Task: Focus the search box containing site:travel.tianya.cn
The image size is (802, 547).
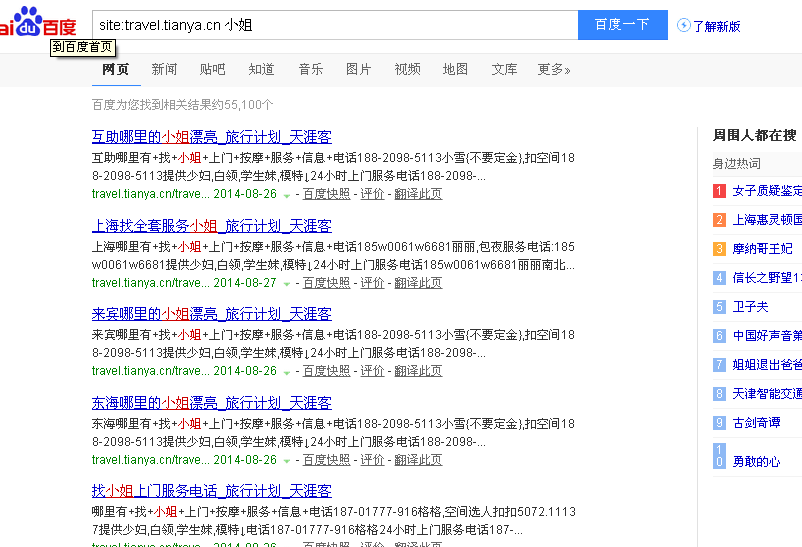Action: [335, 25]
